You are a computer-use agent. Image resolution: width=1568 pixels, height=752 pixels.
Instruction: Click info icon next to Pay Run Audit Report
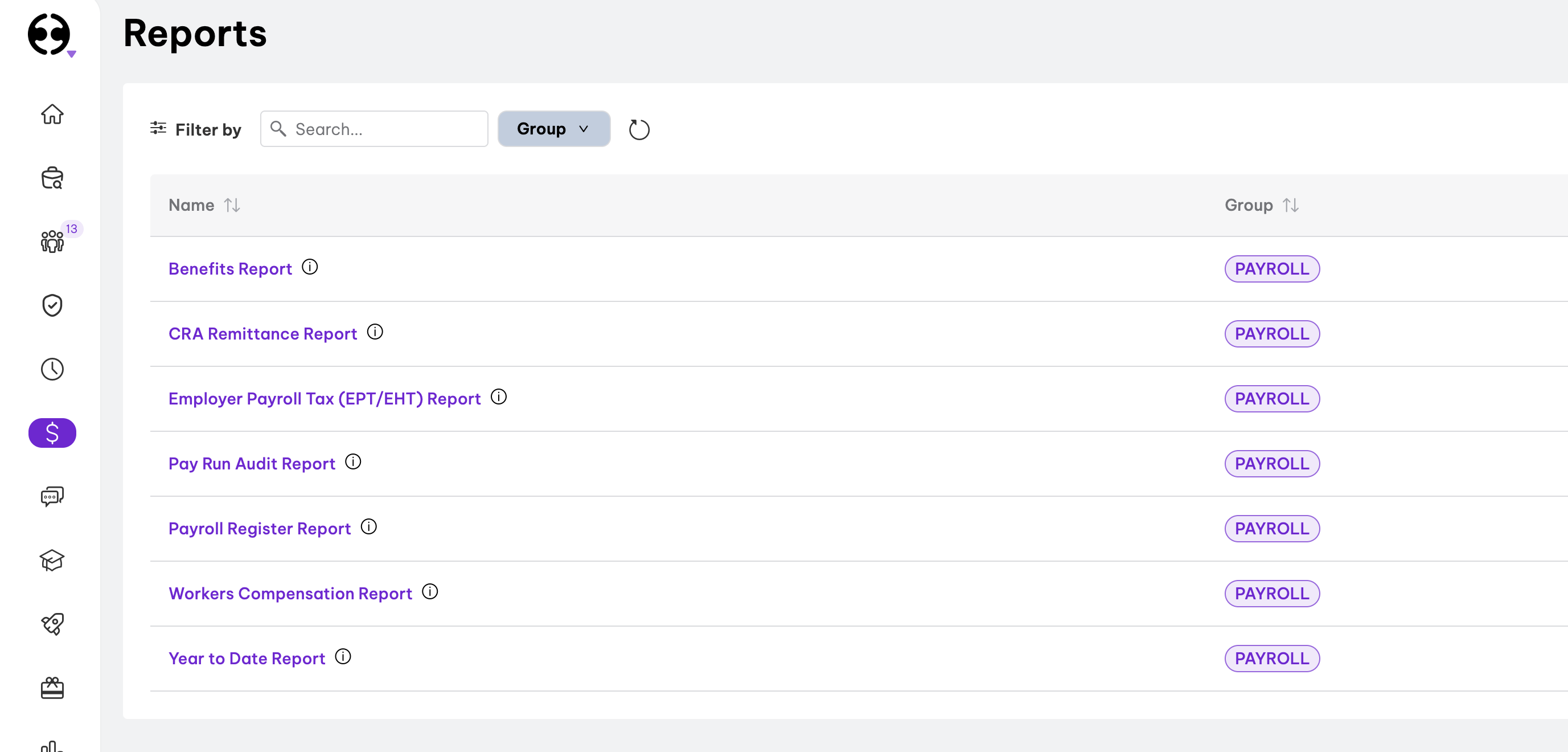353,462
